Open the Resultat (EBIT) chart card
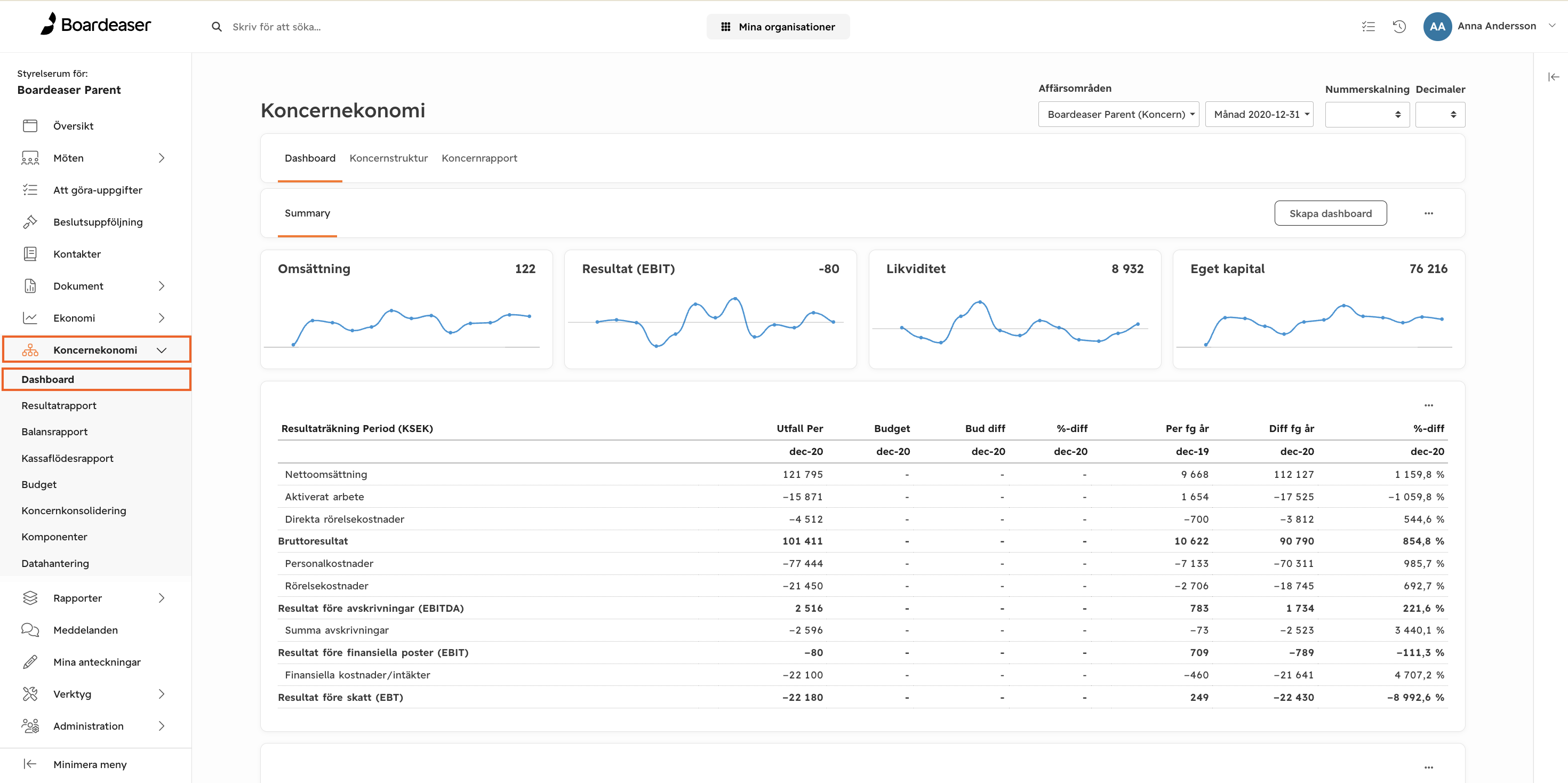The image size is (1568, 783). 710,309
